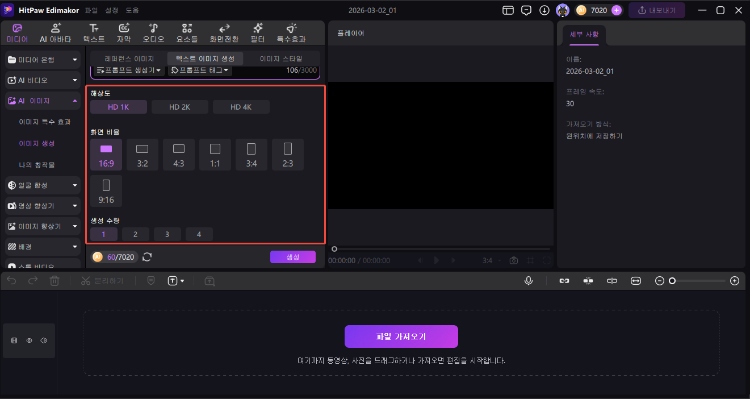Open the download center icon in the title bar

[544, 10]
